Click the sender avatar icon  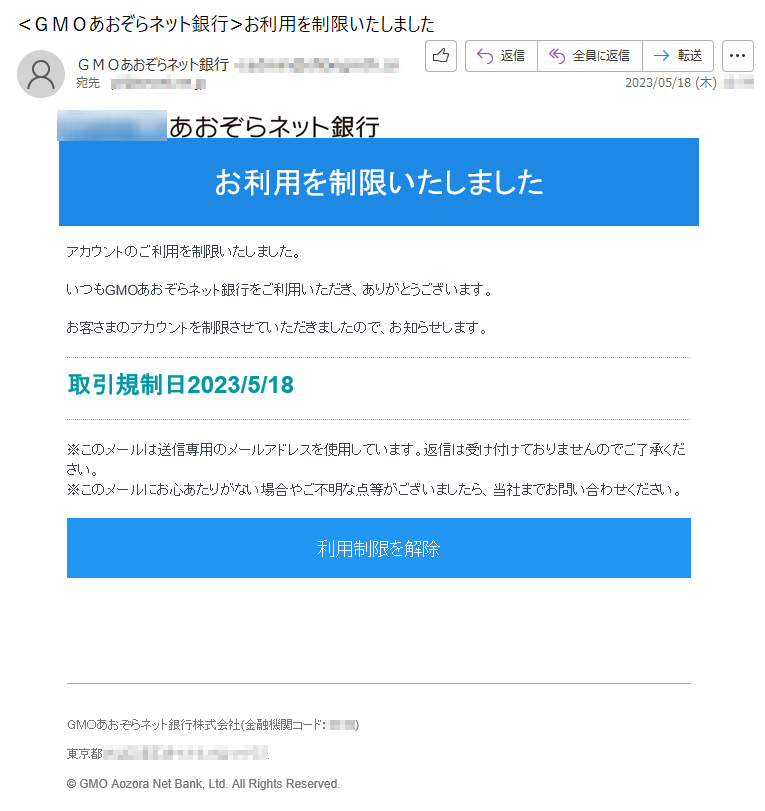[x=41, y=74]
